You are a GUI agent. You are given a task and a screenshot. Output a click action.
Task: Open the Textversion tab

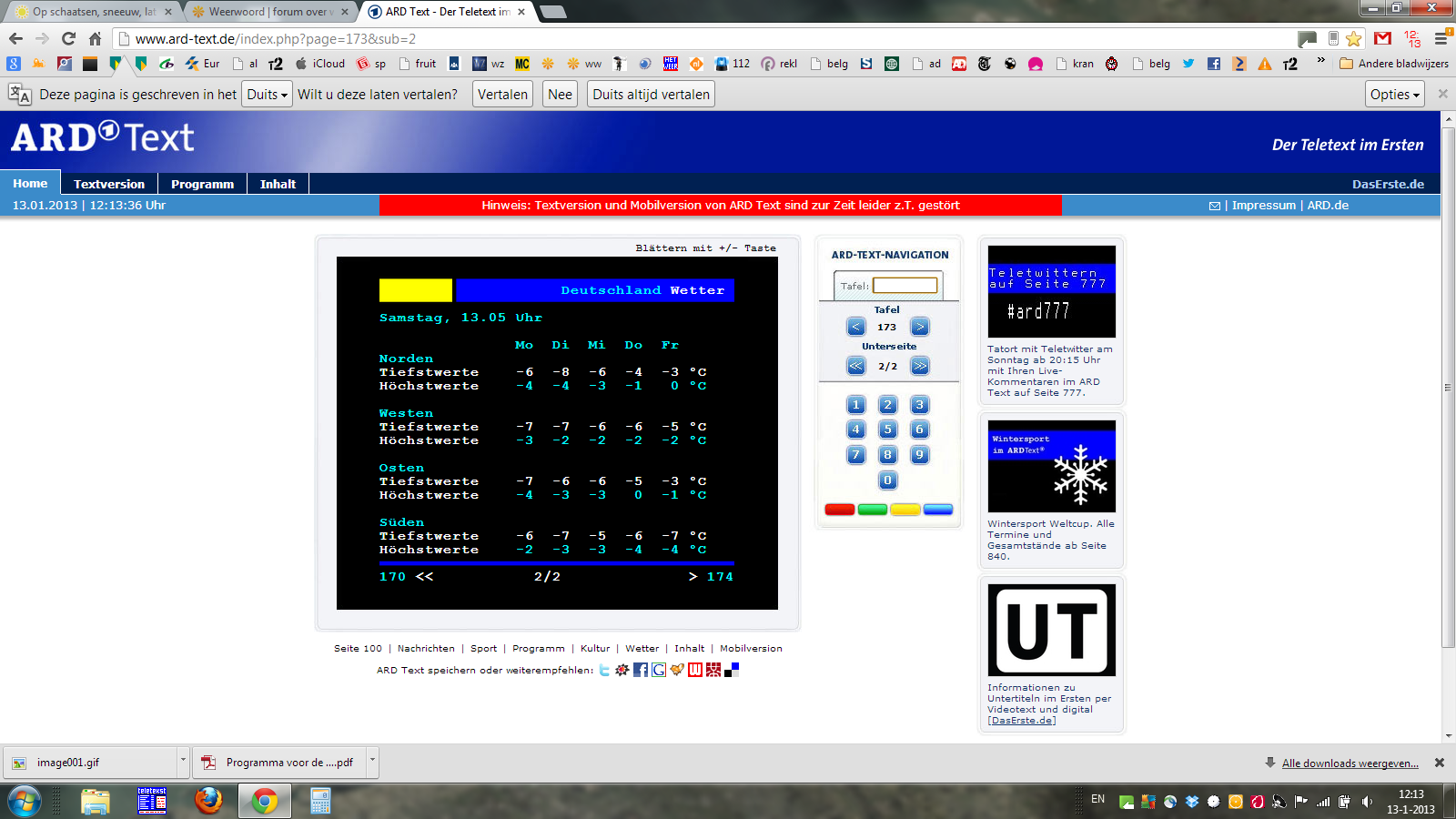pos(109,184)
